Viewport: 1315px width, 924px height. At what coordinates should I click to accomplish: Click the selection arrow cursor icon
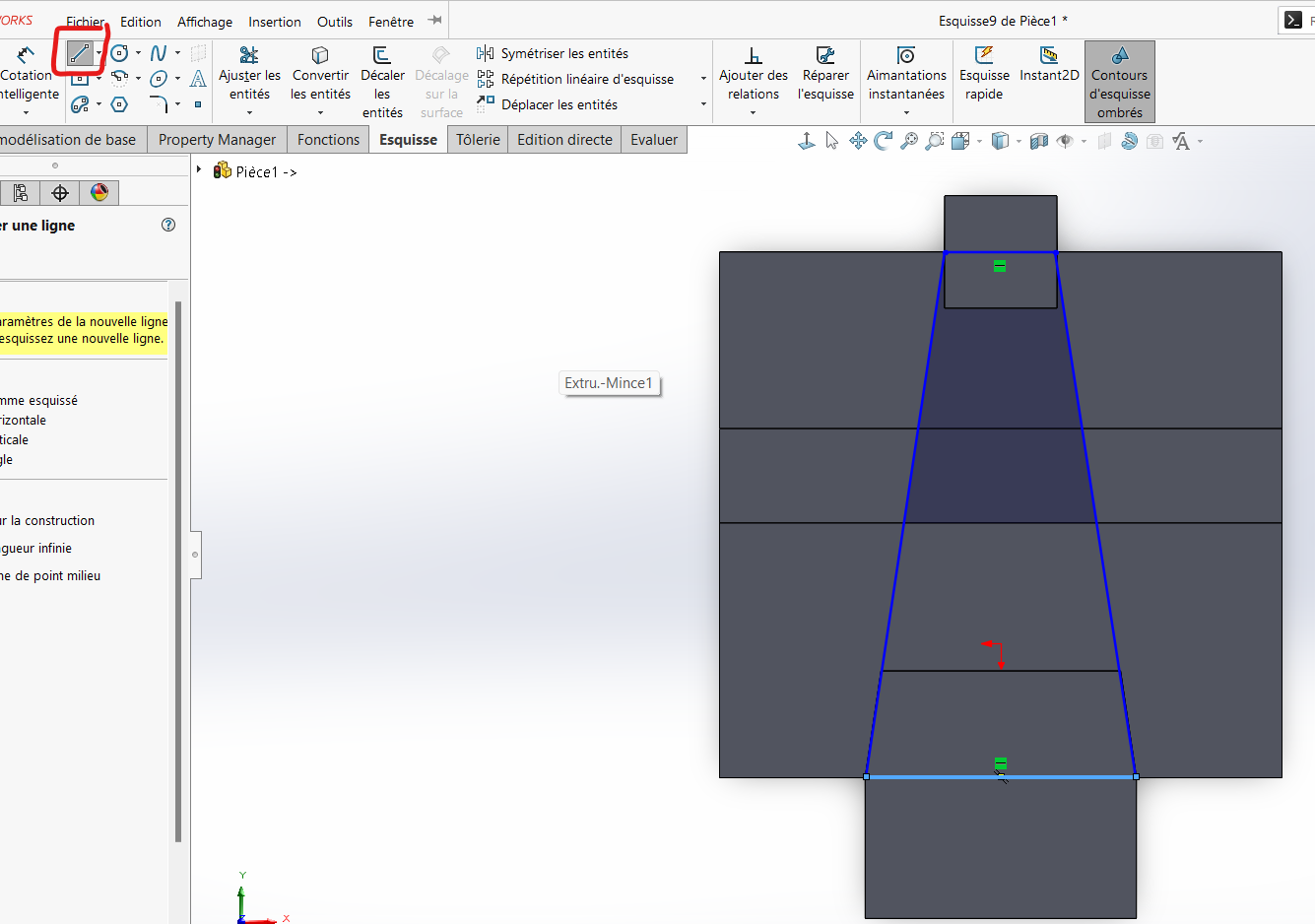tap(832, 141)
